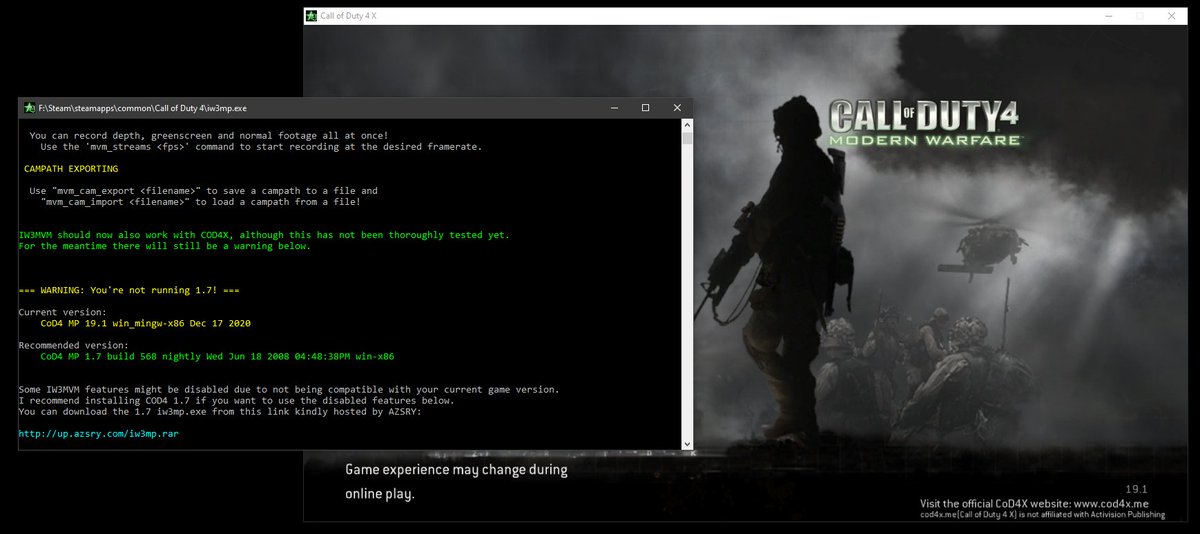This screenshot has width=1200, height=534.
Task: Click the 'Recommended version:' label
Action: tap(74, 345)
